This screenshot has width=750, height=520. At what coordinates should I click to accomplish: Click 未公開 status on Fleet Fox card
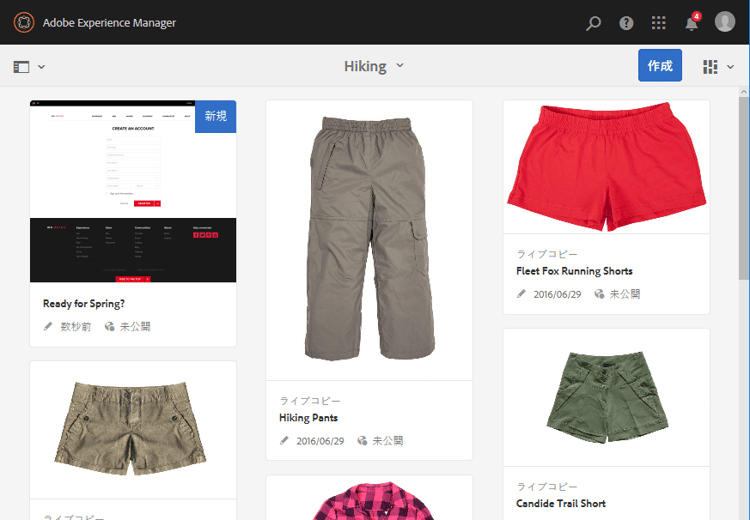pyautogui.click(x=625, y=294)
